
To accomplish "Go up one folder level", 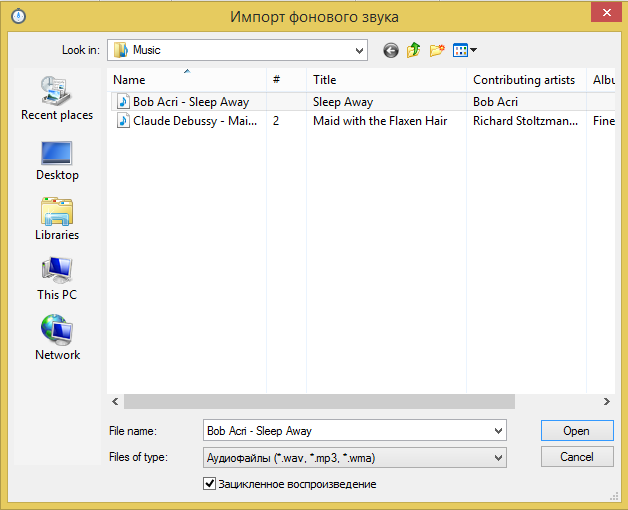I will [413, 50].
